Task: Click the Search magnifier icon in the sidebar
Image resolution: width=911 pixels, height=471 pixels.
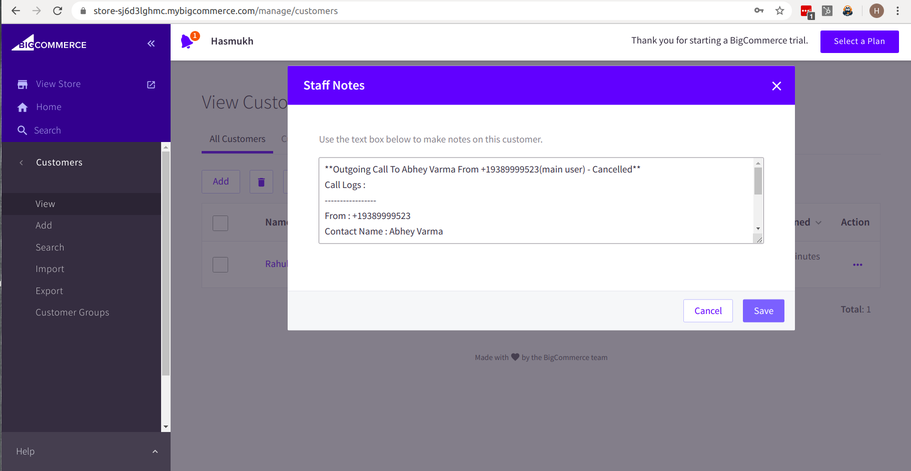Action: (22, 131)
